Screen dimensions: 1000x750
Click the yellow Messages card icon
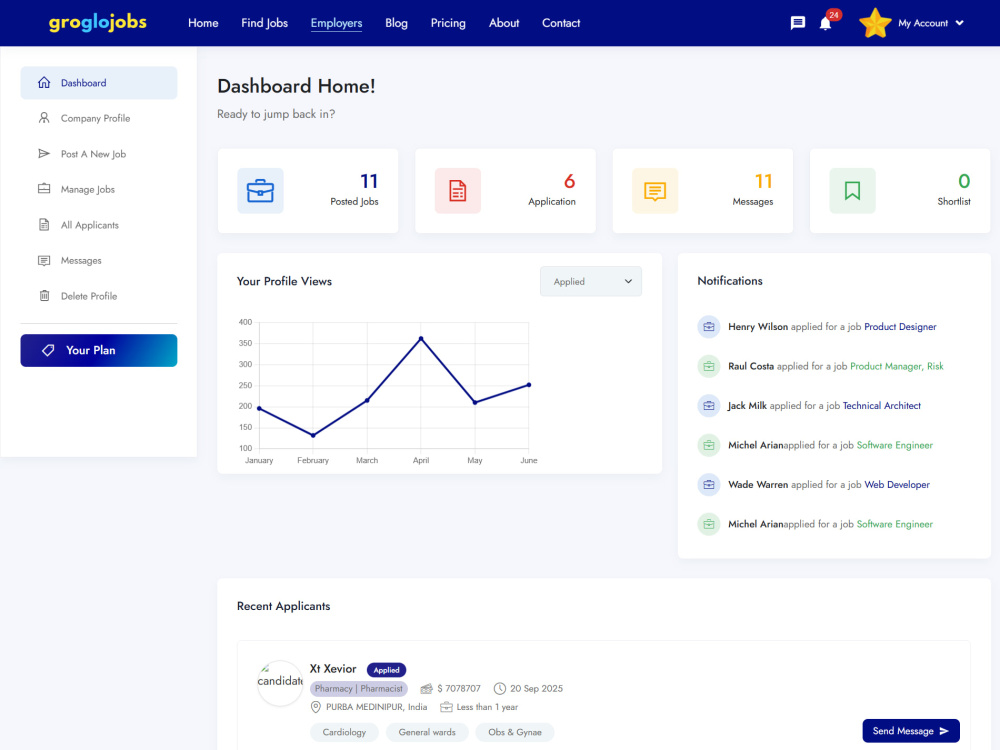point(655,191)
